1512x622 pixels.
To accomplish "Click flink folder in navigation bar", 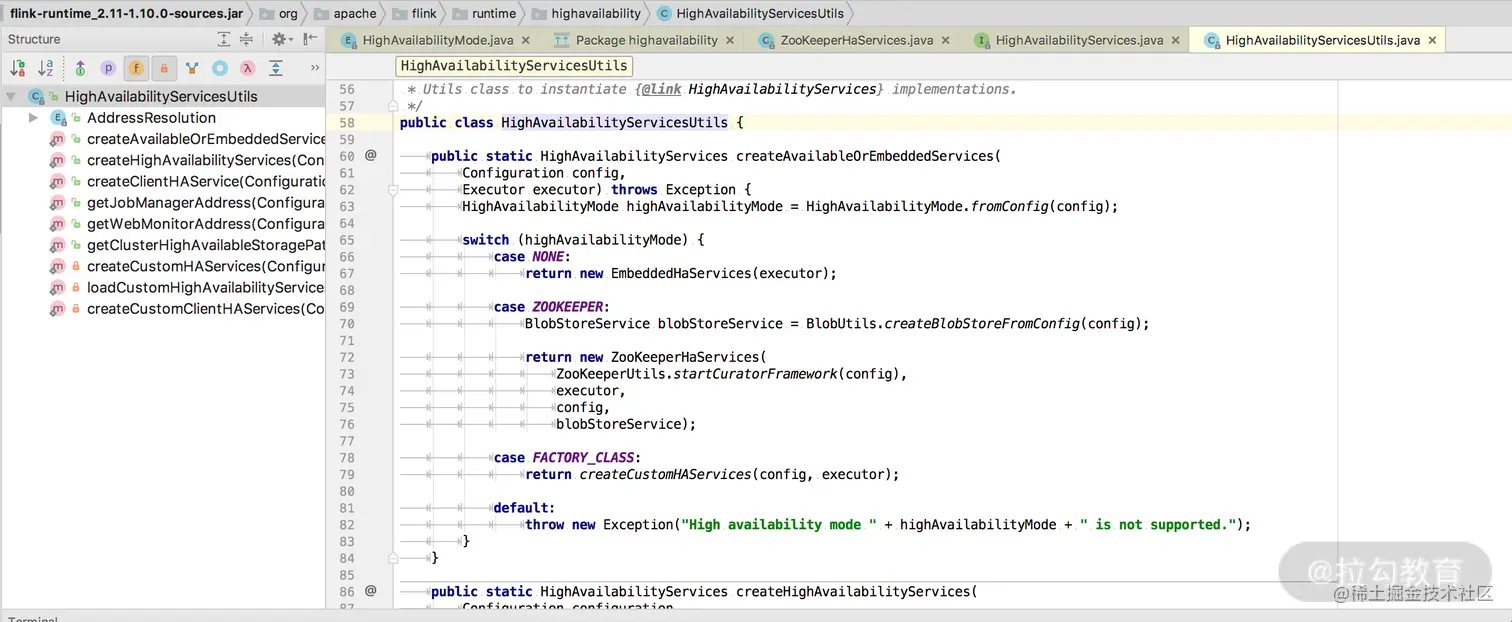I will coord(414,13).
